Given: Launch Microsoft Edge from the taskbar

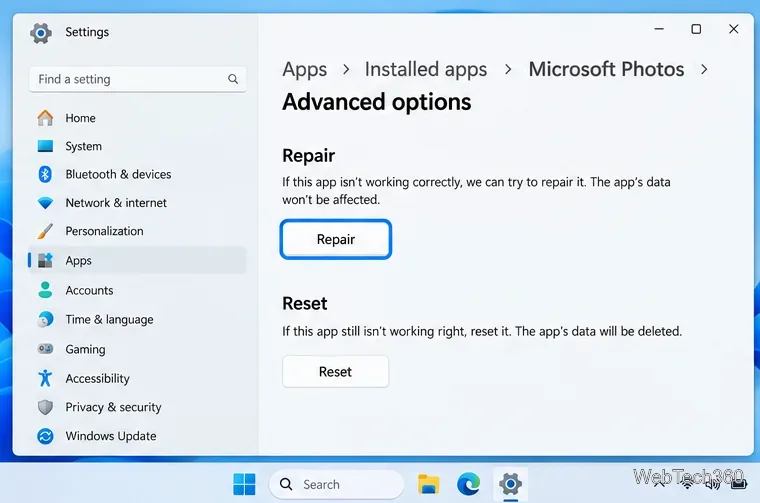Looking at the screenshot, I should point(468,484).
